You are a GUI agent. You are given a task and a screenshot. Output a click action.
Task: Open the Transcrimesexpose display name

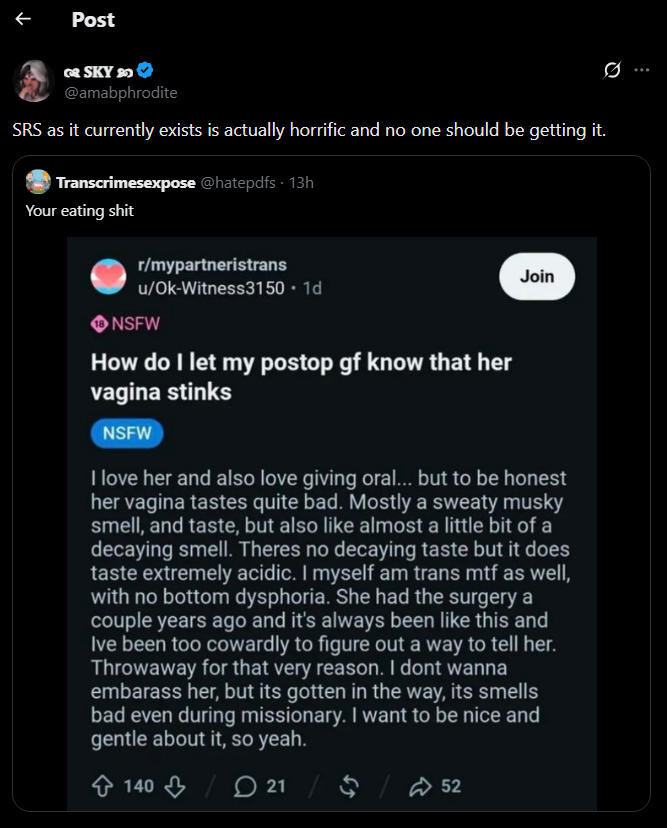pyautogui.click(x=126, y=183)
